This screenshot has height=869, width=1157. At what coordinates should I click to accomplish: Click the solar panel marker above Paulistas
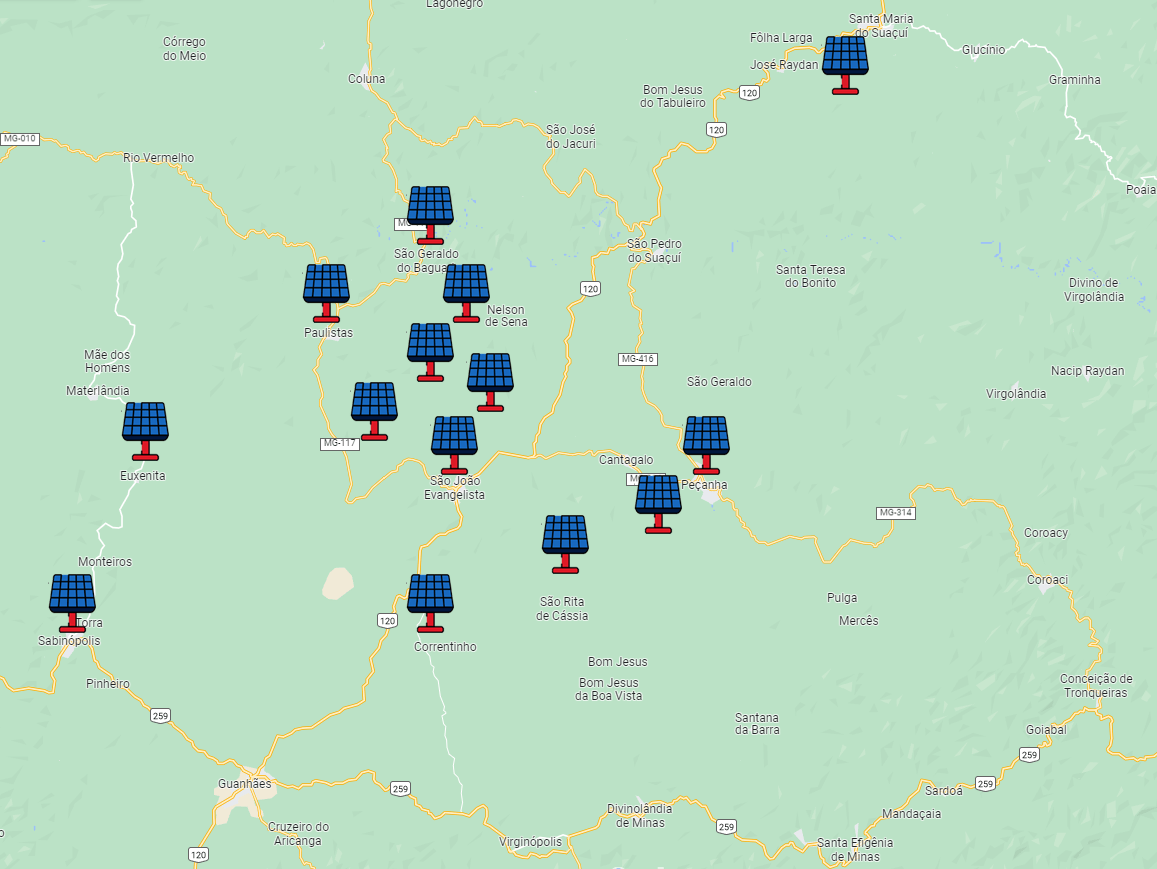coord(326,290)
